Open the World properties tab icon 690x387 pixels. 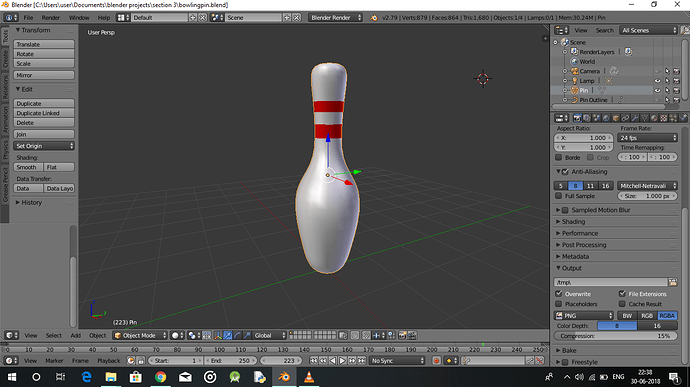pyautogui.click(x=606, y=118)
